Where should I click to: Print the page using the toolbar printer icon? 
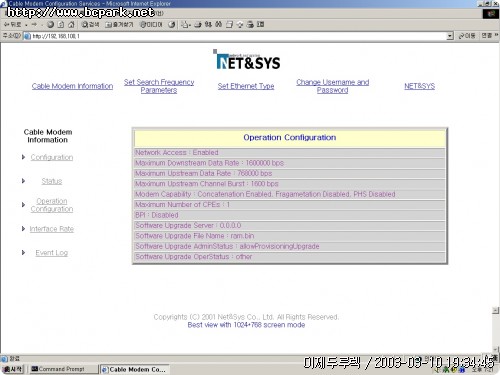[198, 25]
